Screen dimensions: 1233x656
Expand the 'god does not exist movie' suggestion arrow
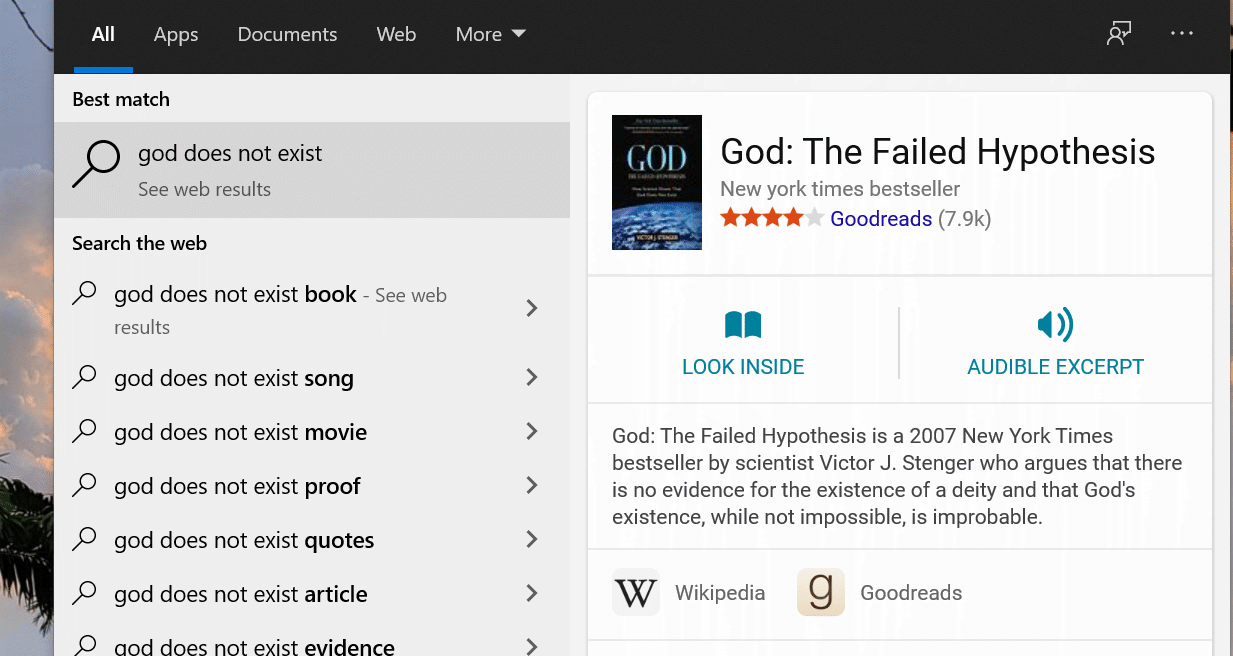coord(532,431)
